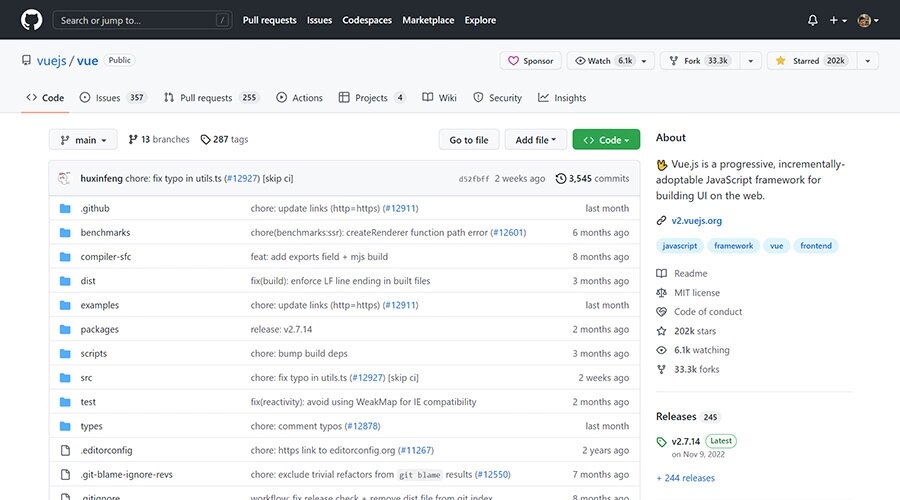Select the vue topic tag

coord(777,246)
